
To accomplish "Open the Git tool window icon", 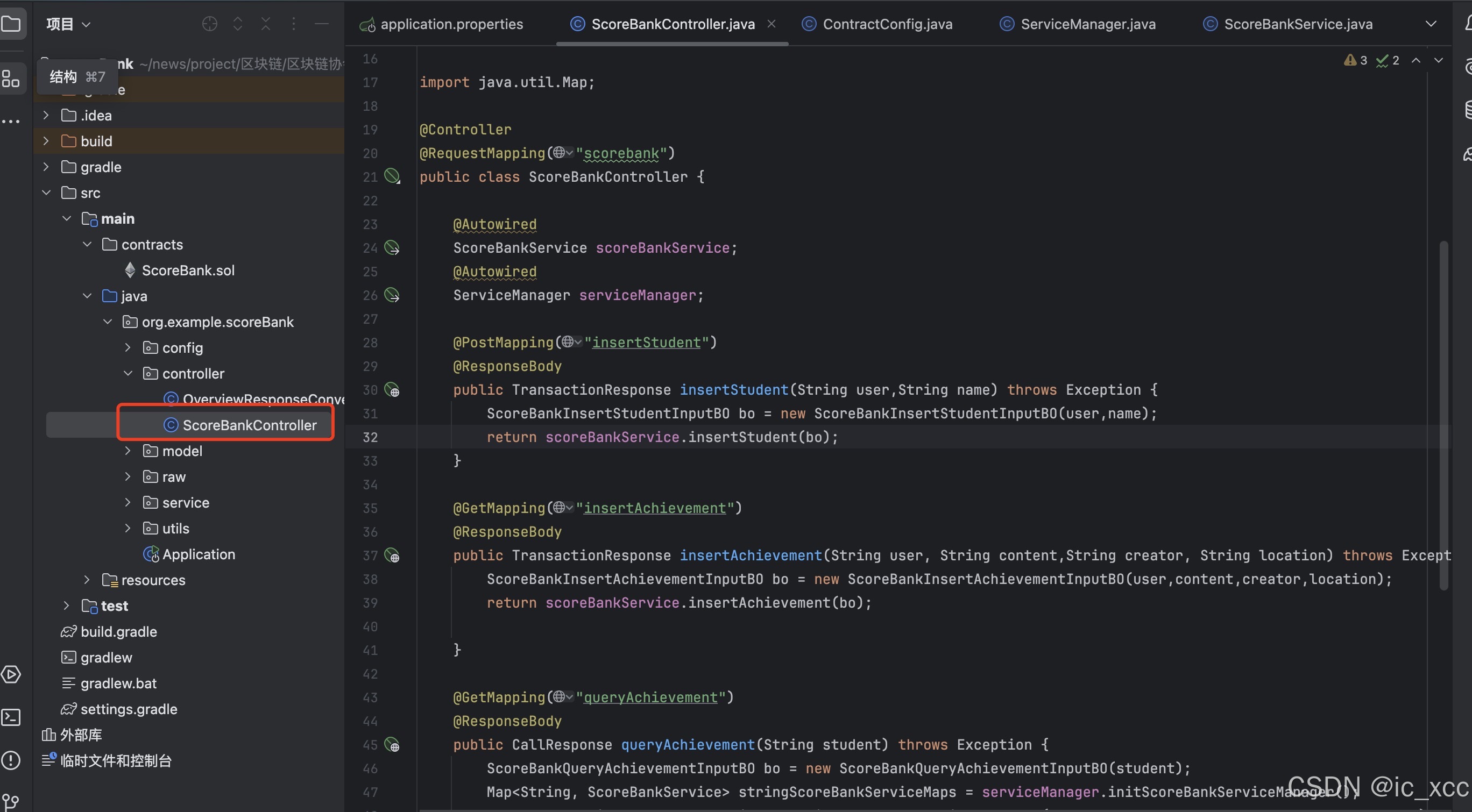I will tap(11, 802).
